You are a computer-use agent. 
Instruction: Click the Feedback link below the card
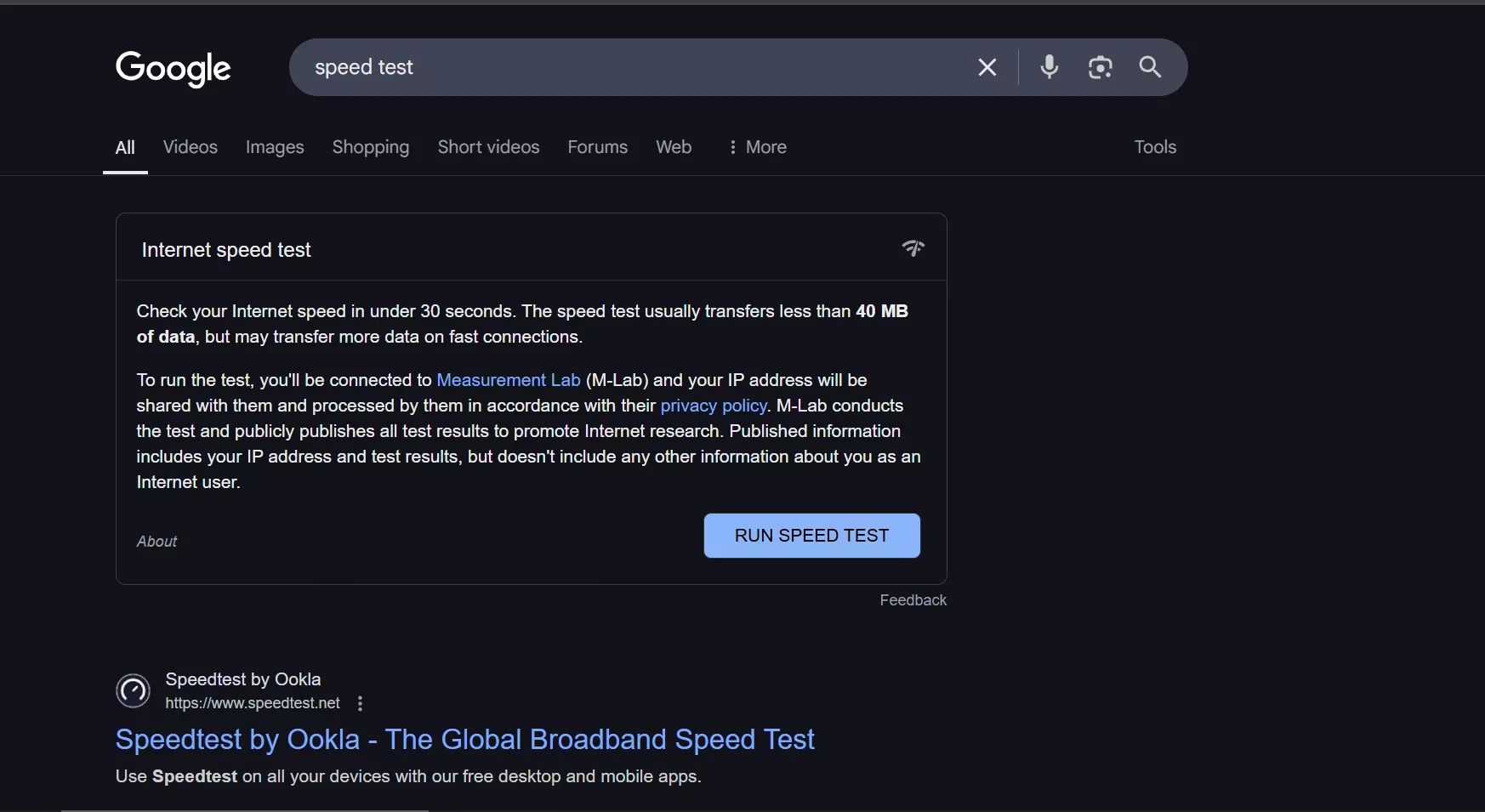point(913,599)
